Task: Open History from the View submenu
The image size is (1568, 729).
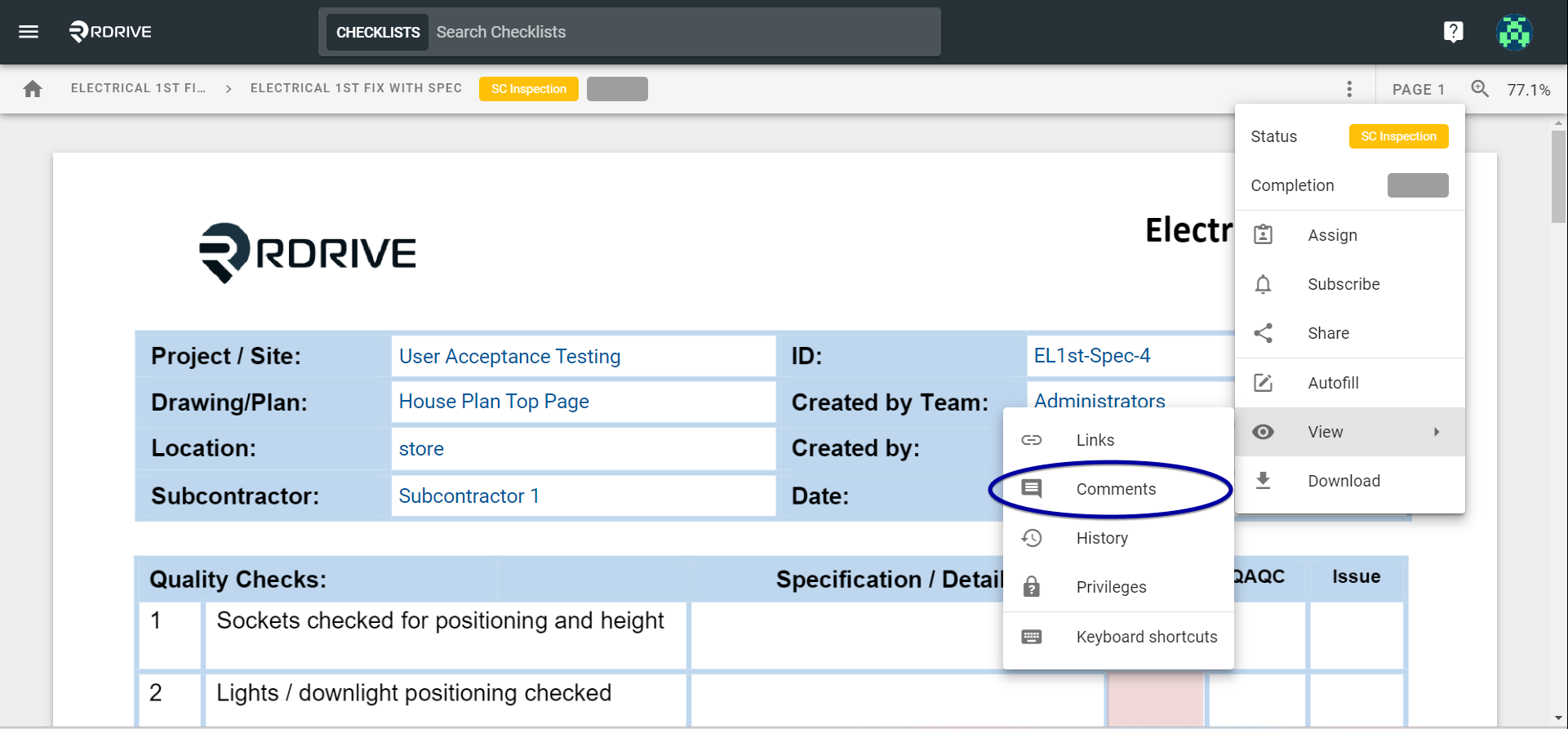Action: [x=1118, y=538]
